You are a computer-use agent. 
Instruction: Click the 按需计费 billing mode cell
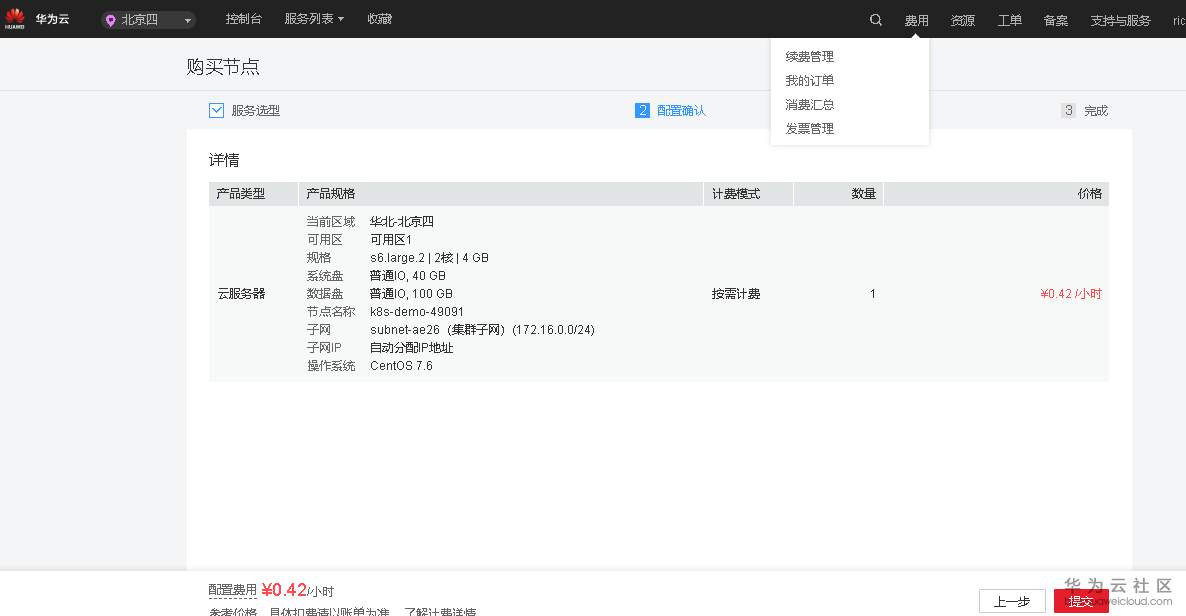point(736,294)
